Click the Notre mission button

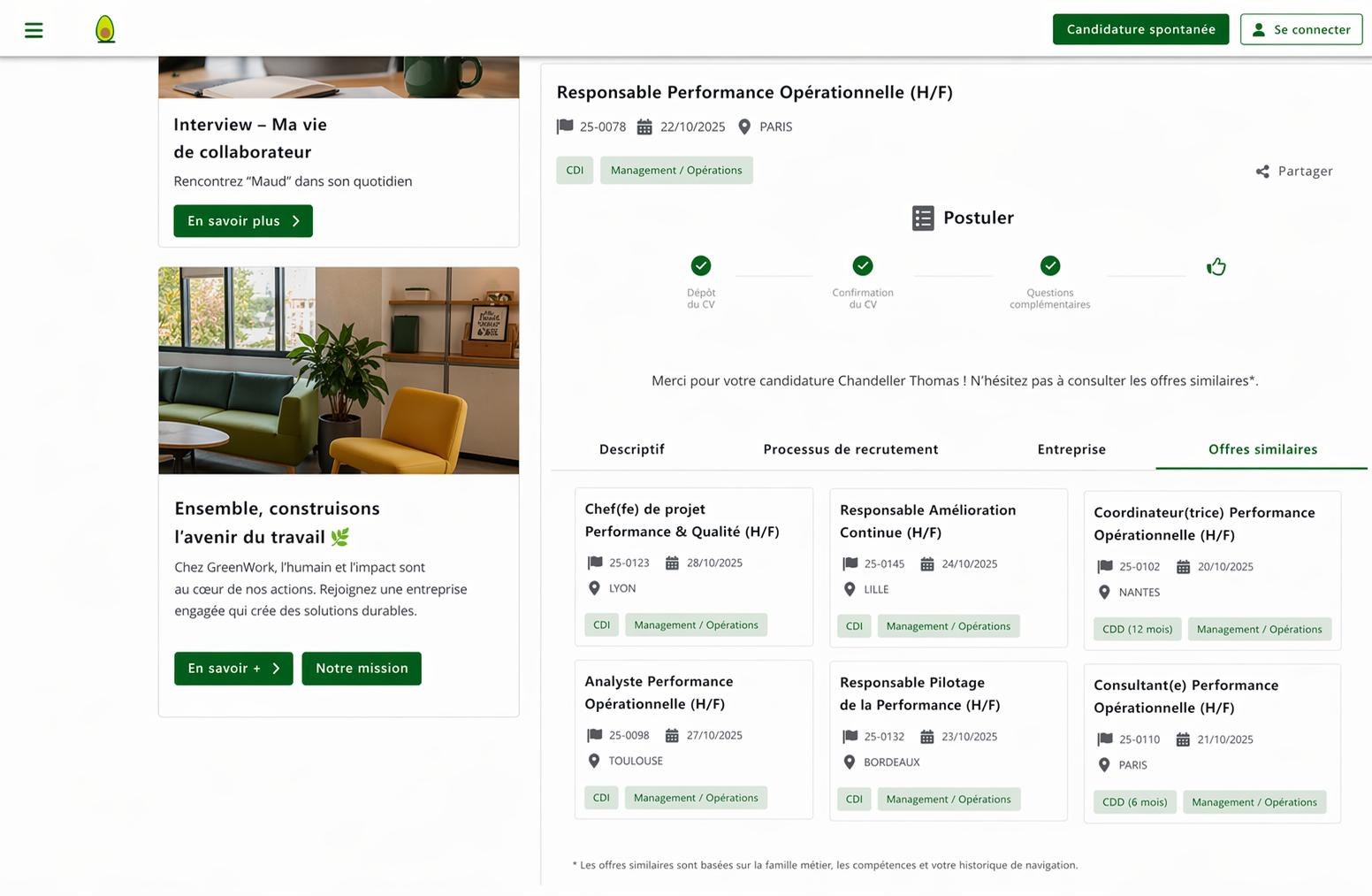[362, 669]
